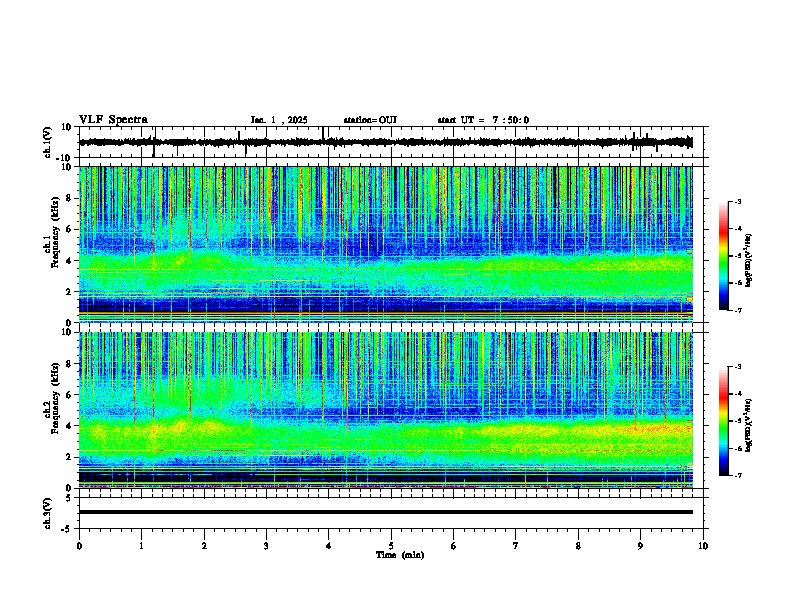Click the ch.1 color bar log(PSD) unit label
Viewport: 792px width, 612px height.
click(x=749, y=261)
